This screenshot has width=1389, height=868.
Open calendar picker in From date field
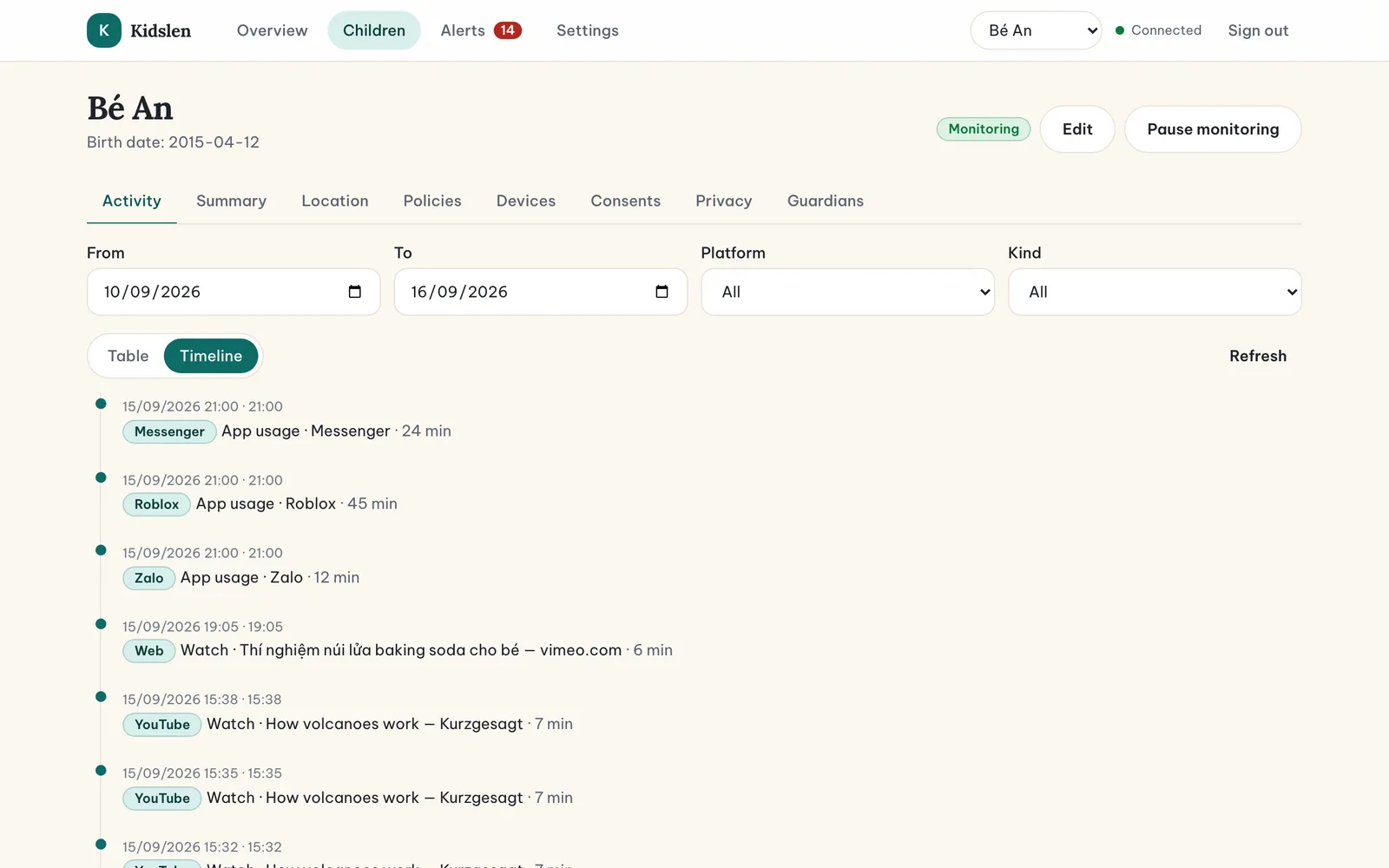click(354, 292)
